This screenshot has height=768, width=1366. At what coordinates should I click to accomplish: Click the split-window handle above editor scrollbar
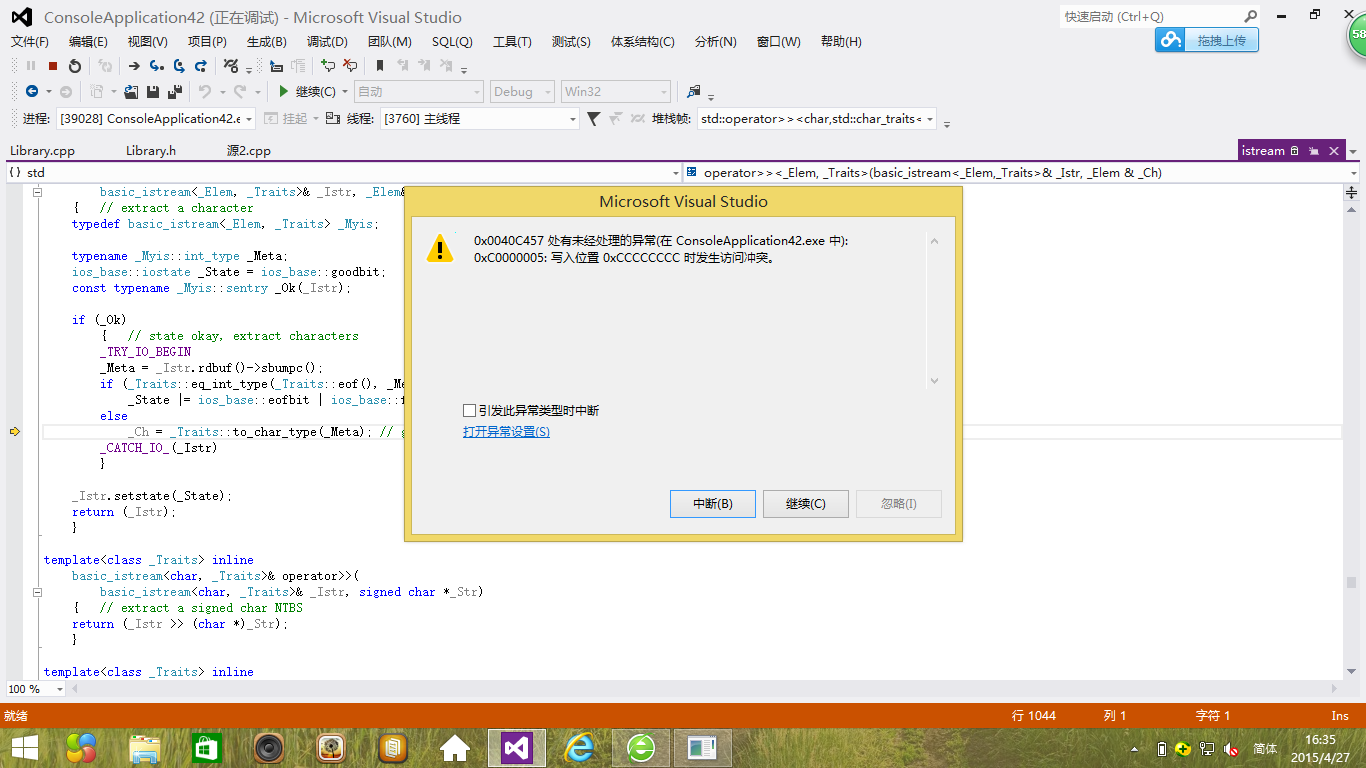1352,192
